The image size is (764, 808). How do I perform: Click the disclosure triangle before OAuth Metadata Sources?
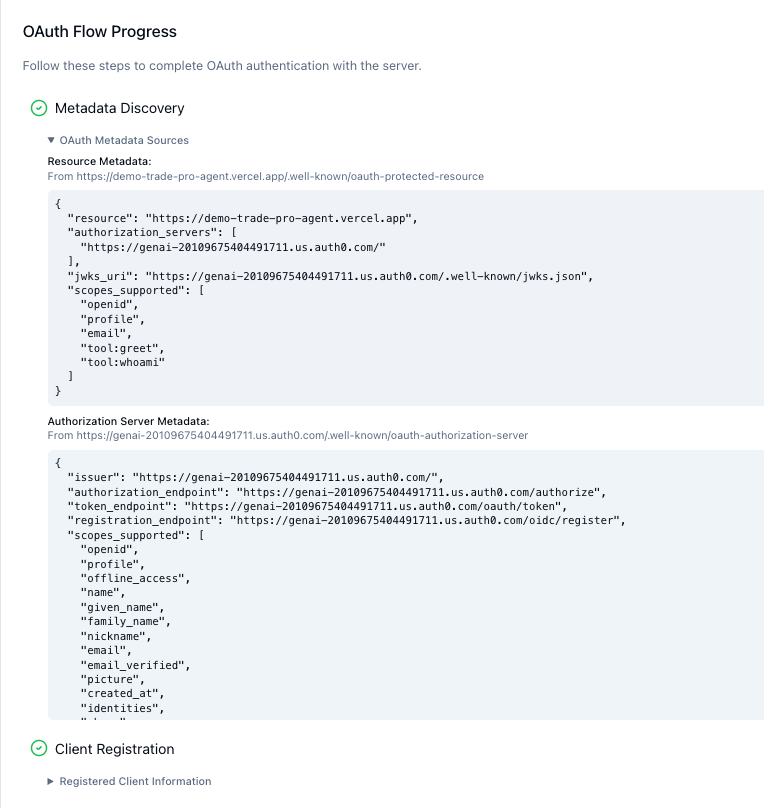click(x=50, y=140)
